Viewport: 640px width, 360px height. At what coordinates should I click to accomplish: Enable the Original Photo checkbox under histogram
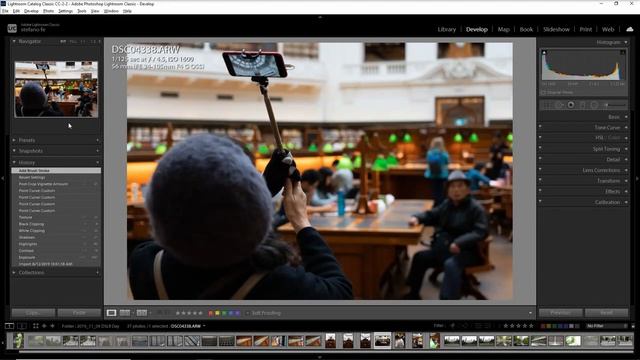[x=543, y=93]
